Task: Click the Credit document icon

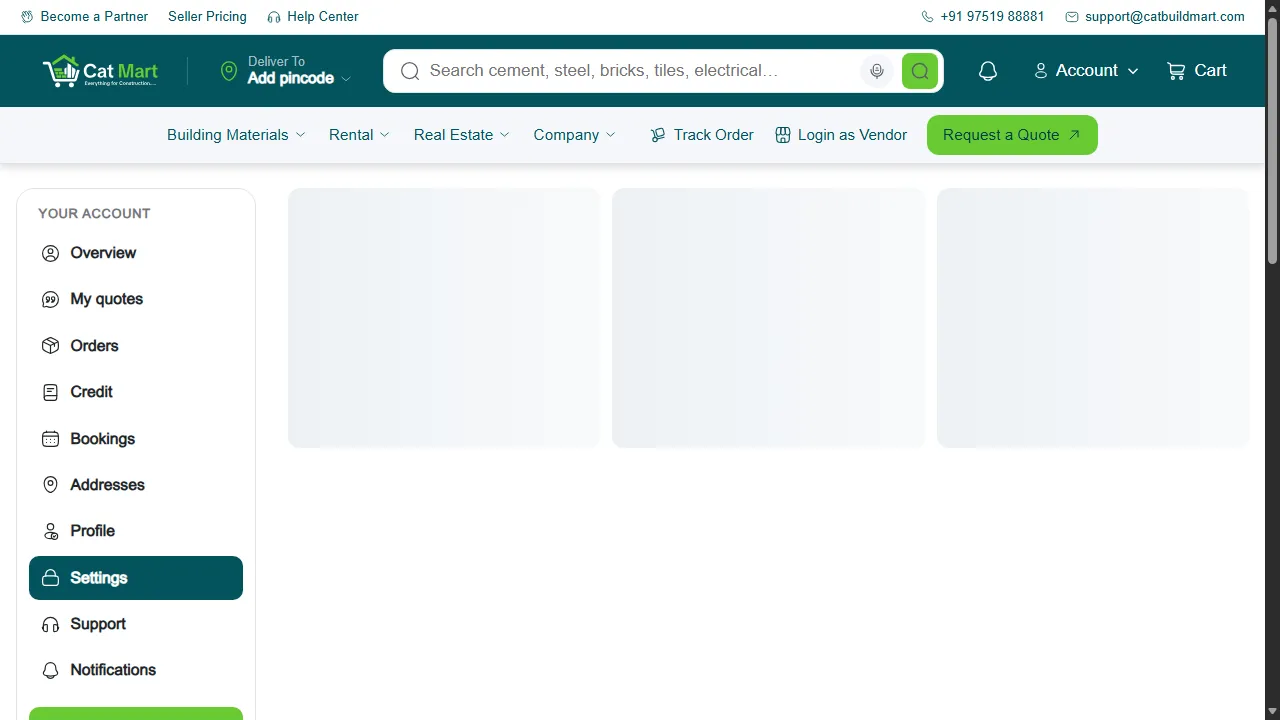Action: [x=51, y=393]
